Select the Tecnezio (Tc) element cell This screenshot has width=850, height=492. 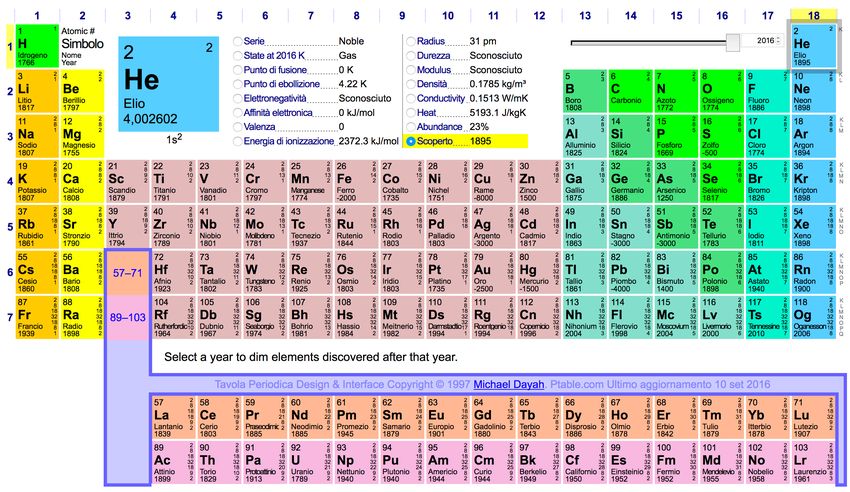pos(310,226)
